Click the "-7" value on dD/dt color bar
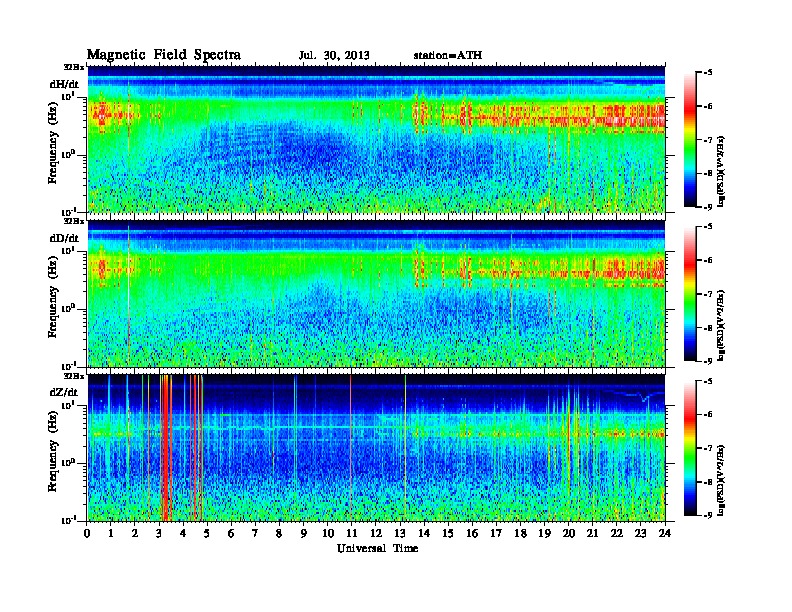 pos(708,294)
